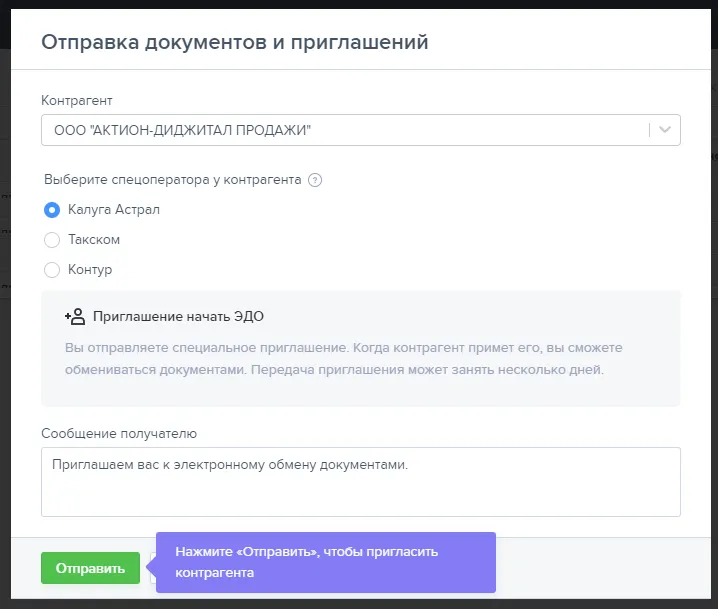Image resolution: width=718 pixels, height=609 pixels.
Task: Click the Такском label text
Action: (x=94, y=239)
